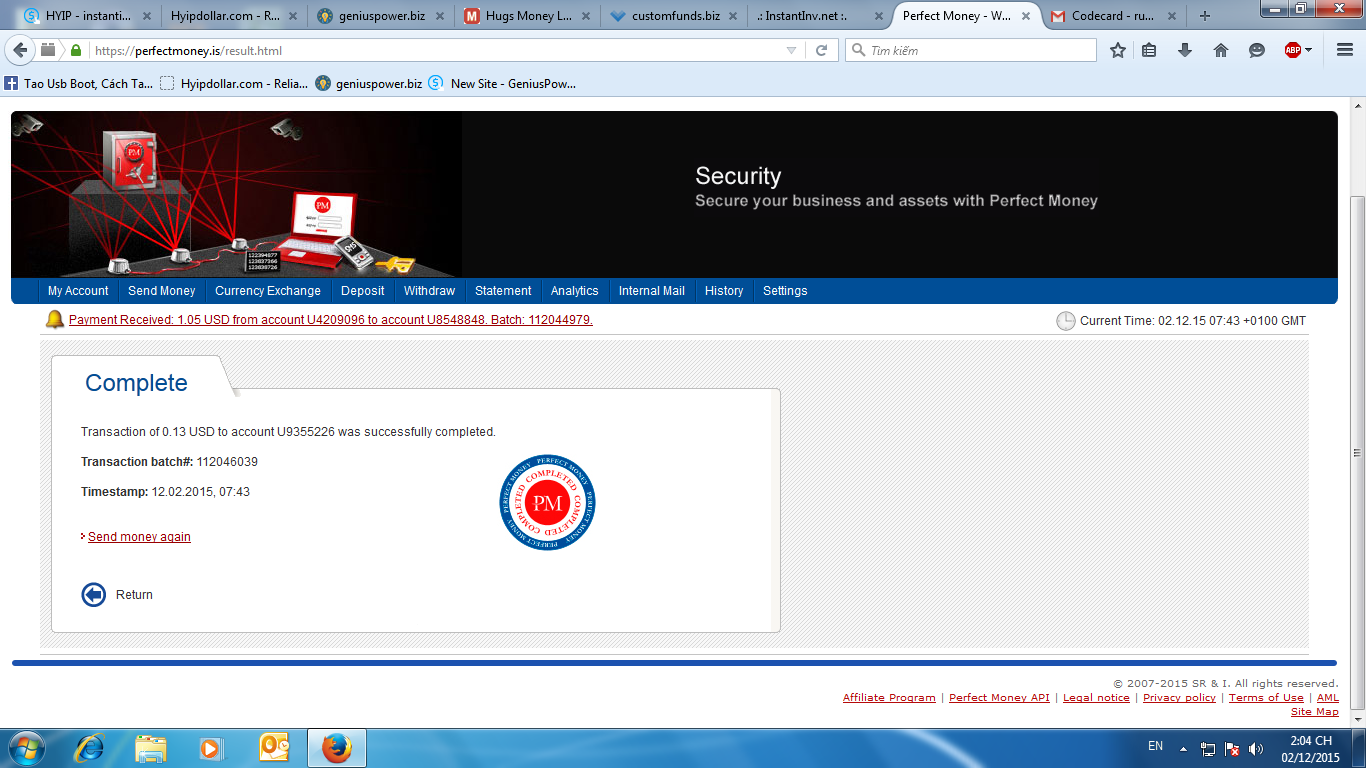This screenshot has width=1366, height=768.
Task: Click the network tray icon
Action: click(x=1208, y=748)
